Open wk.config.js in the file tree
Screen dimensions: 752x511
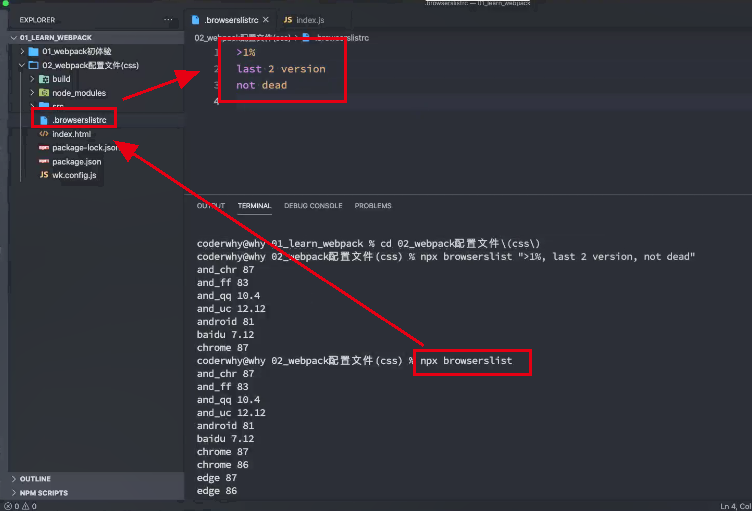(74, 175)
